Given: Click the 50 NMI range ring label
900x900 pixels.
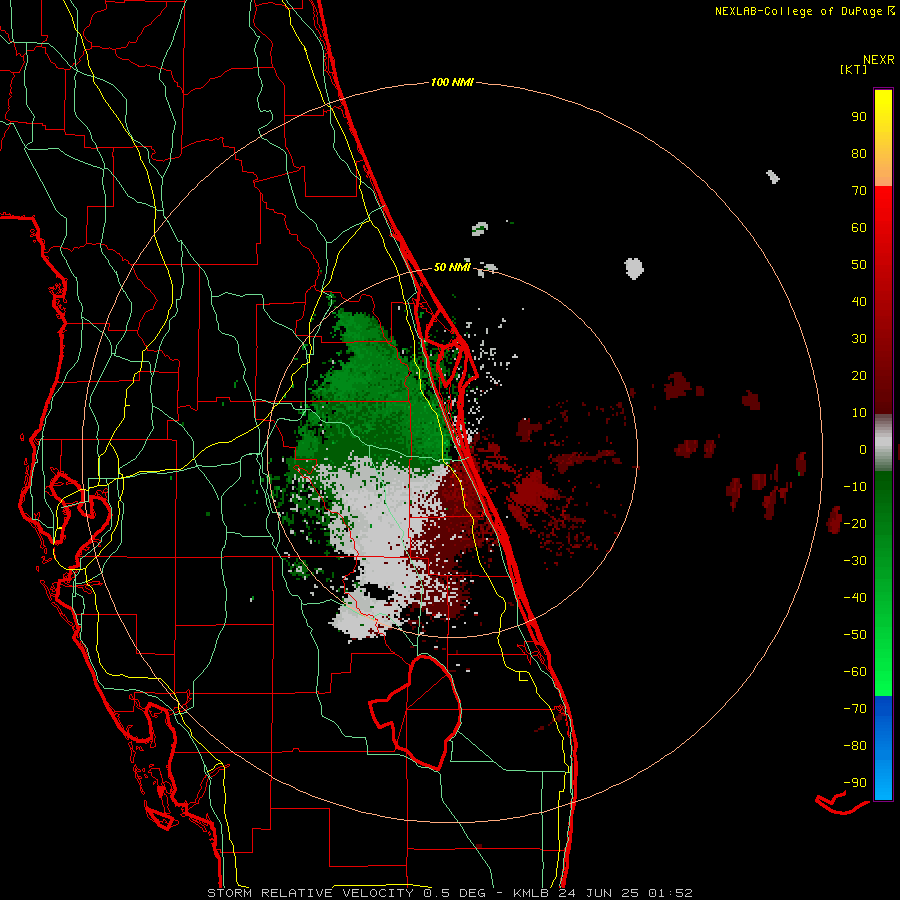Looking at the screenshot, I should pyautogui.click(x=452, y=267).
